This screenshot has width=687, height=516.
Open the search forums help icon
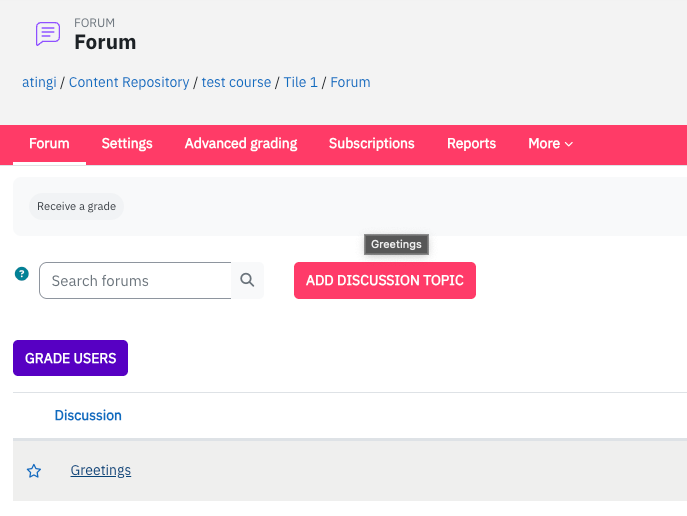pos(21,274)
